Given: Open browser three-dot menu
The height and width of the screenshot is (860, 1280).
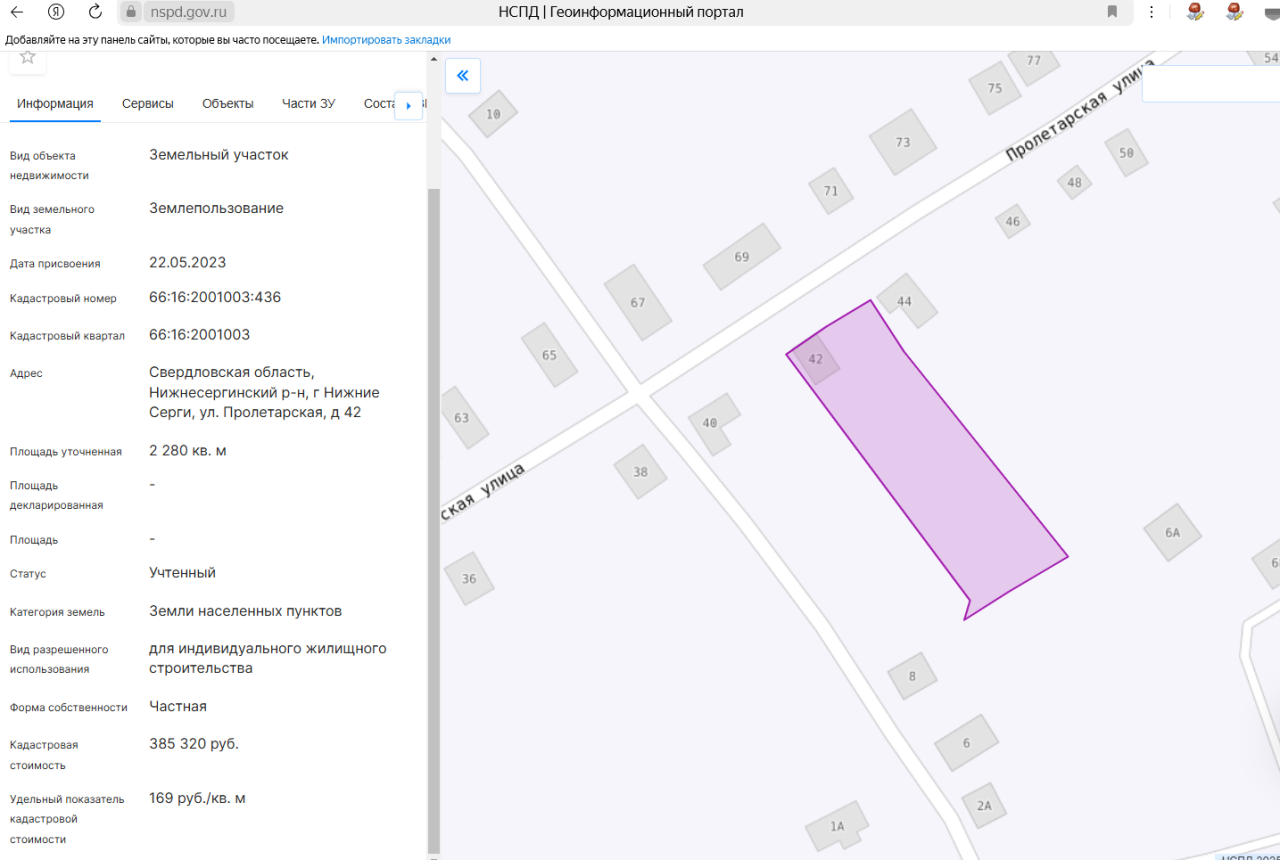Looking at the screenshot, I should pos(1151,12).
